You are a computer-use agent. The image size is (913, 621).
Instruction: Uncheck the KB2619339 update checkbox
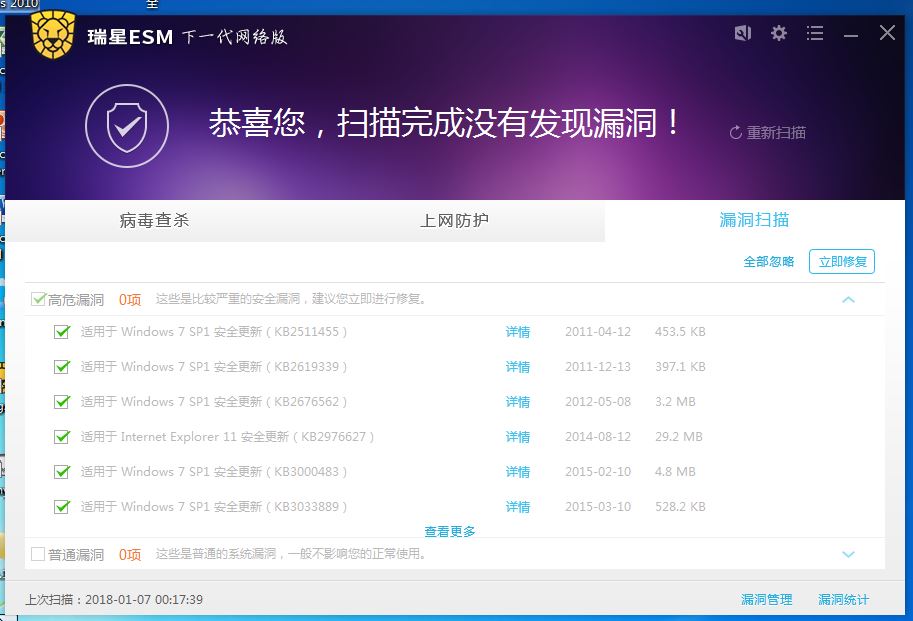click(62, 367)
